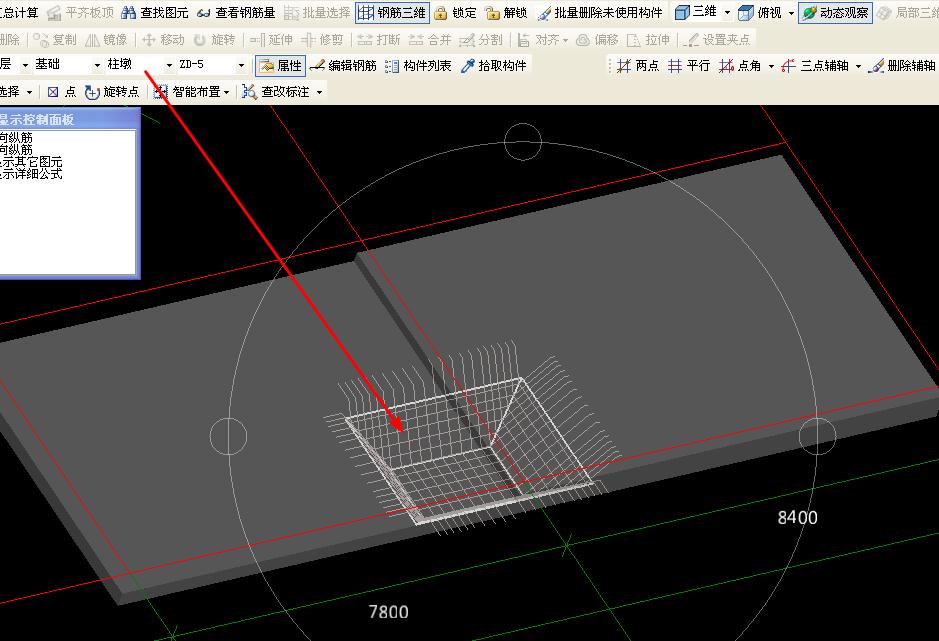Viewport: 939px width, 641px height.
Task: Open dropdown arrow next to 俯视
Action: click(x=790, y=13)
